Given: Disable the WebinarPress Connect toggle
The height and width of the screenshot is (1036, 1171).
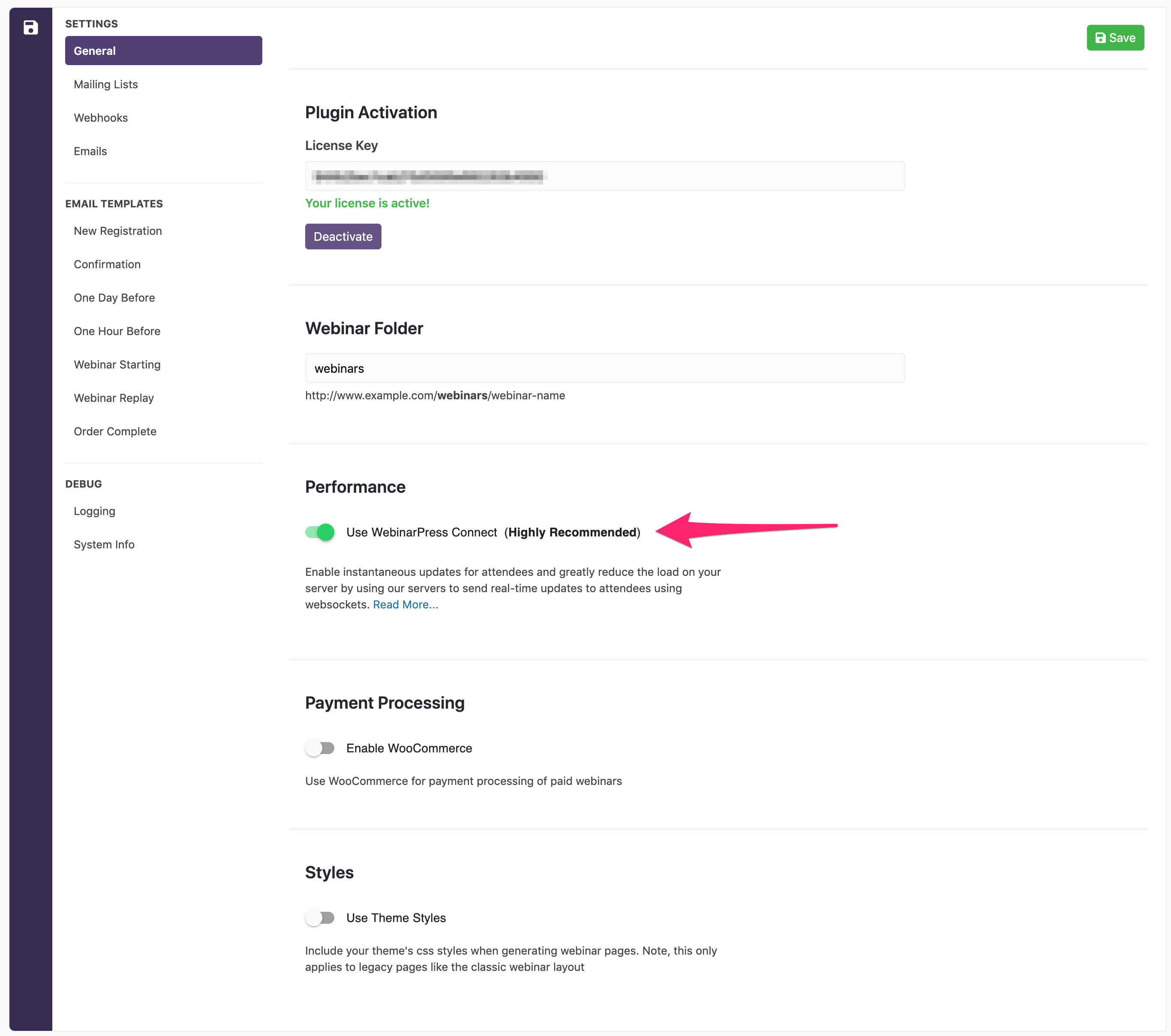Looking at the screenshot, I should coord(320,532).
